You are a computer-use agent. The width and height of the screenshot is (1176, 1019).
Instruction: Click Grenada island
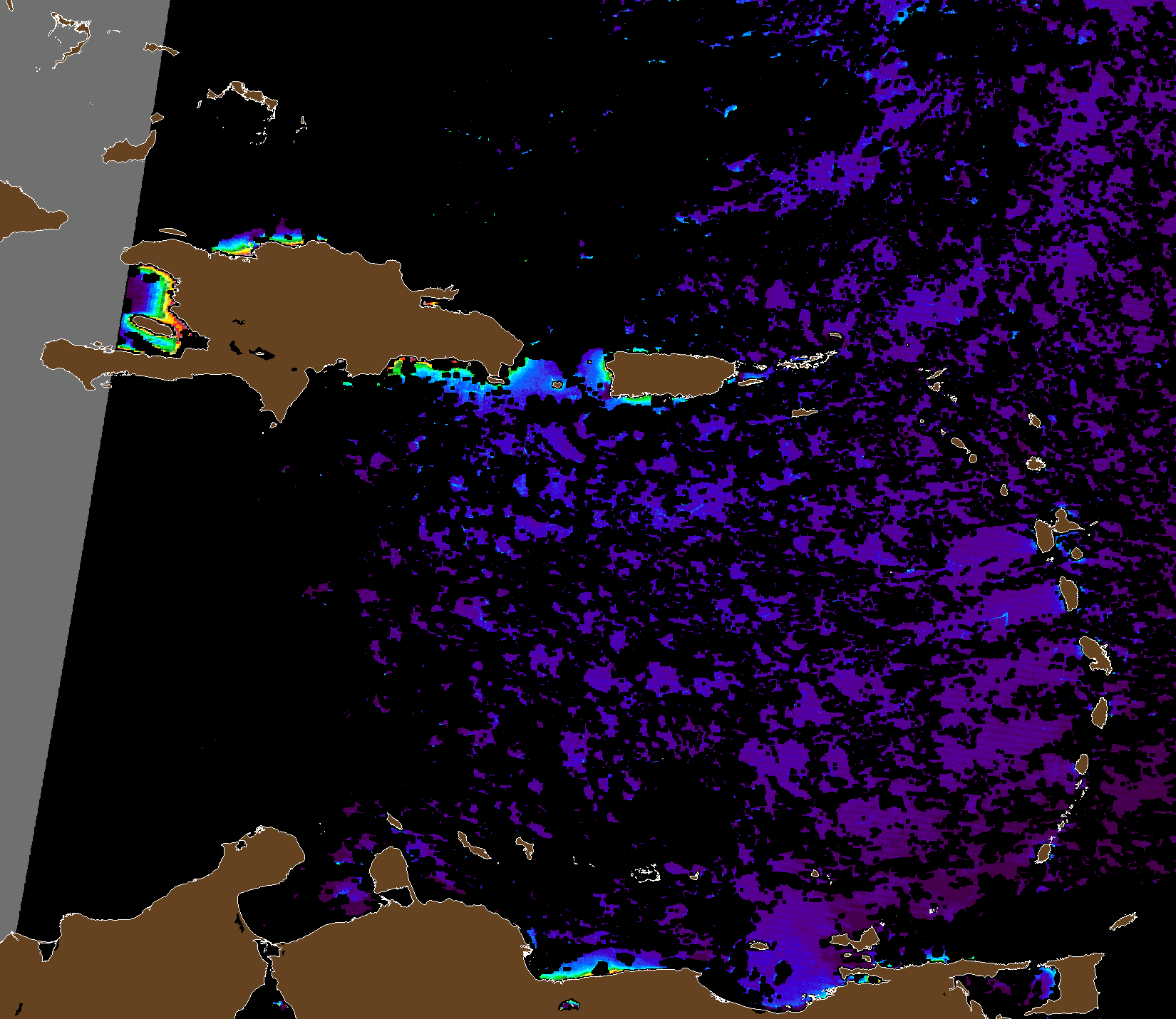1044,853
